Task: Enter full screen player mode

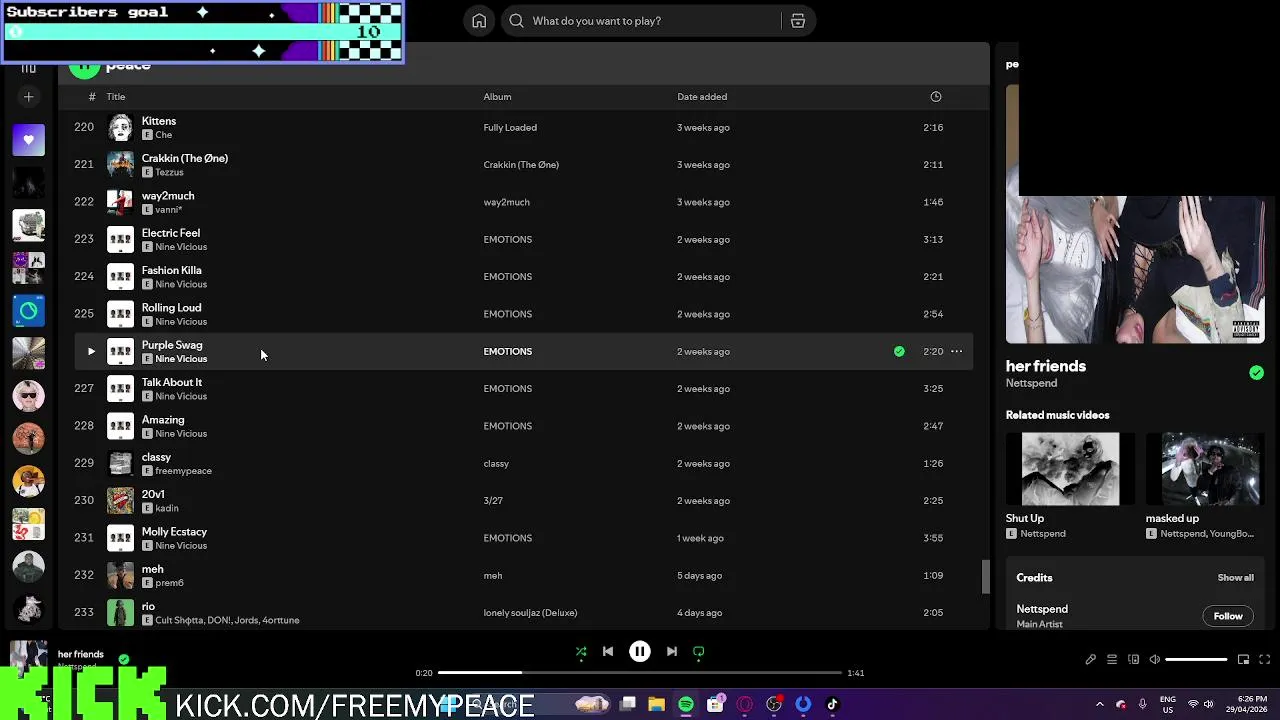Action: pyautogui.click(x=1264, y=660)
